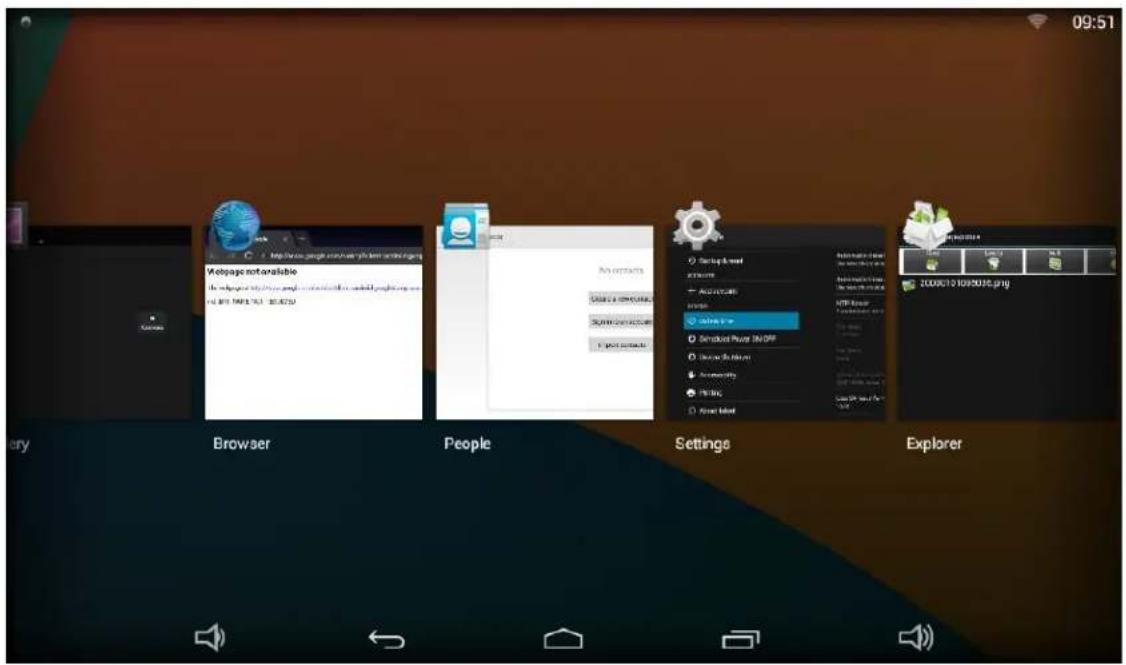Image resolution: width=1126 pixels, height=665 pixels.
Task: Tap the volume up icon in navigation bar
Action: (x=916, y=638)
